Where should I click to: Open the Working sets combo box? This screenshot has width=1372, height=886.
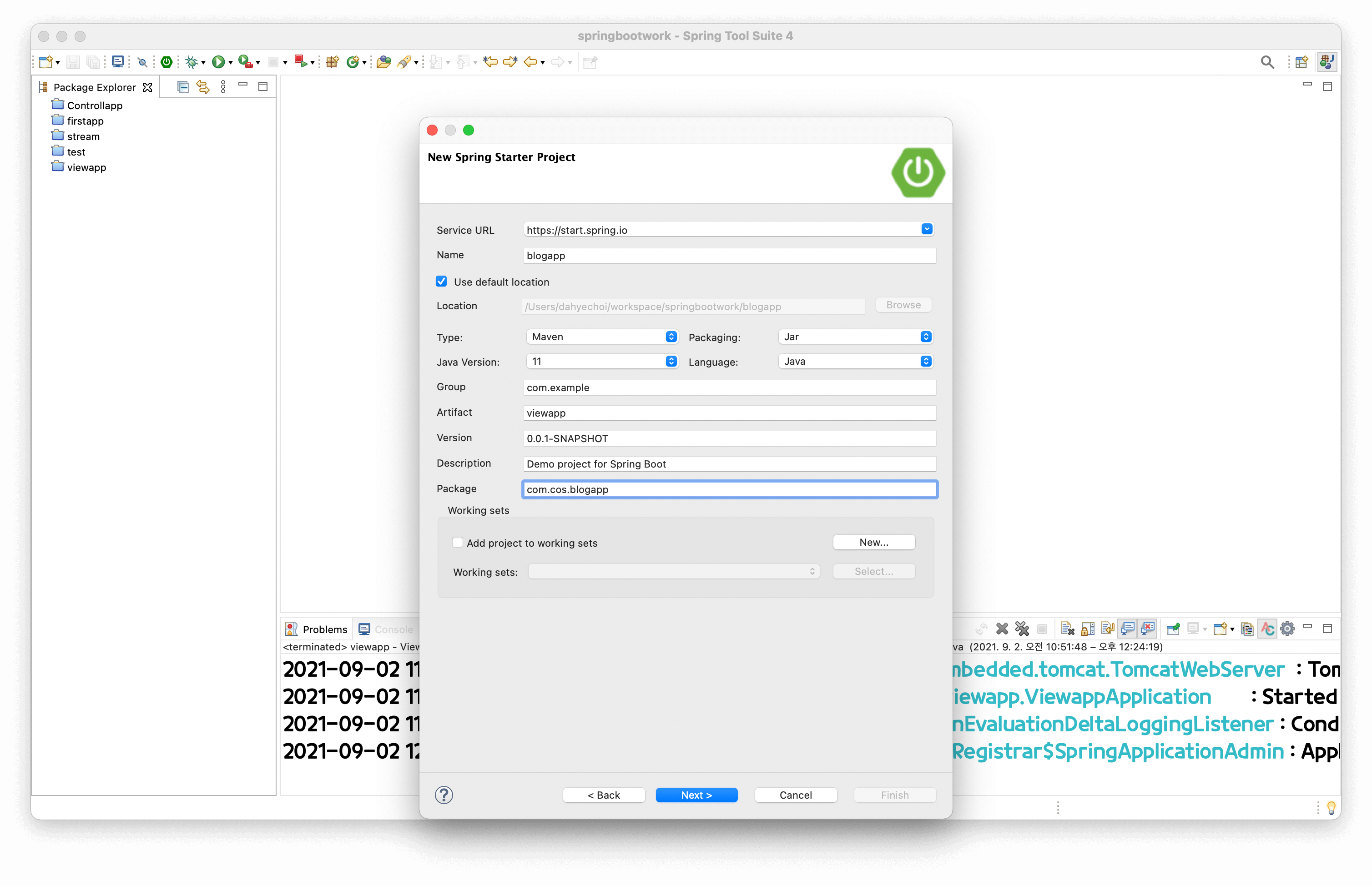tap(674, 571)
